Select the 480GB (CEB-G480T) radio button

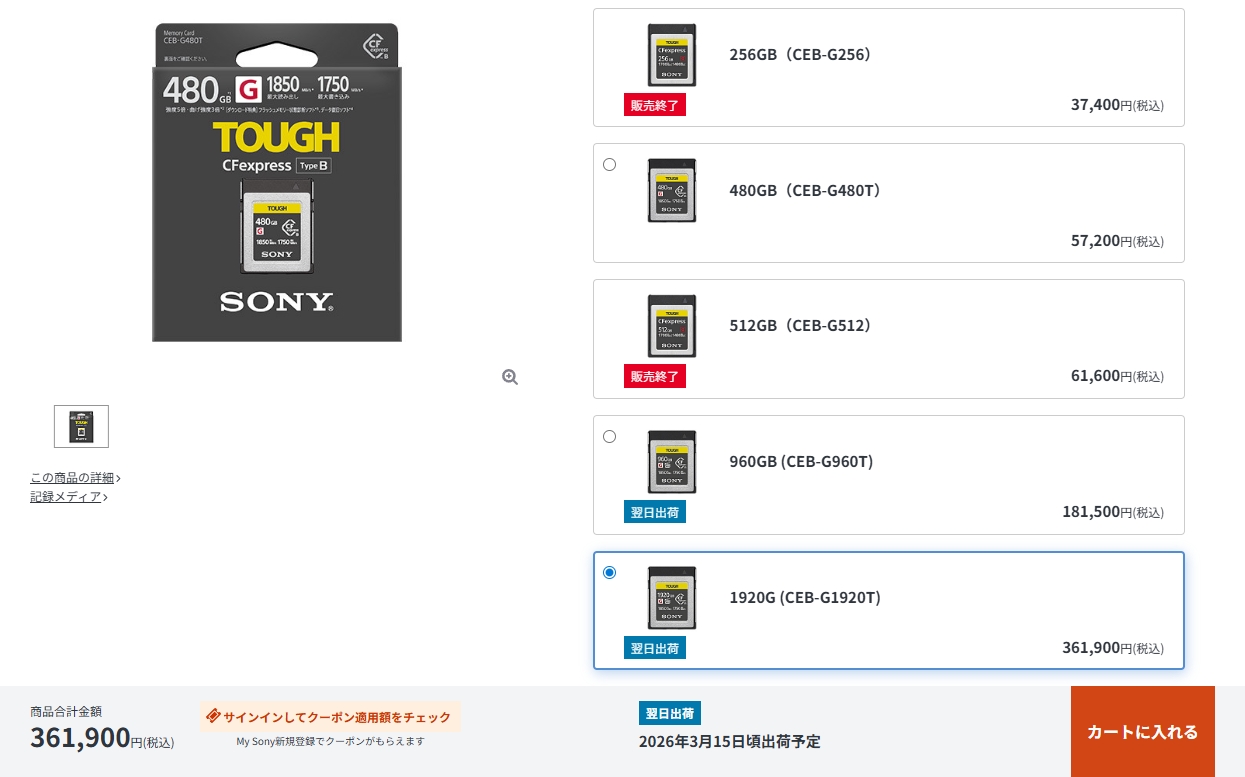point(609,164)
